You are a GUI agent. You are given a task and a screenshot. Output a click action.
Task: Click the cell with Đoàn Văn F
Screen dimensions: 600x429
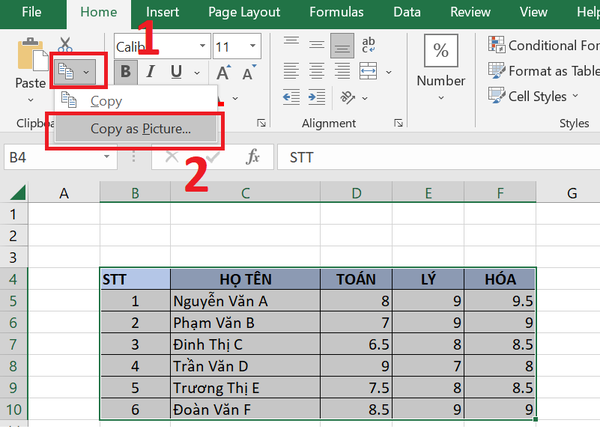[x=245, y=409]
